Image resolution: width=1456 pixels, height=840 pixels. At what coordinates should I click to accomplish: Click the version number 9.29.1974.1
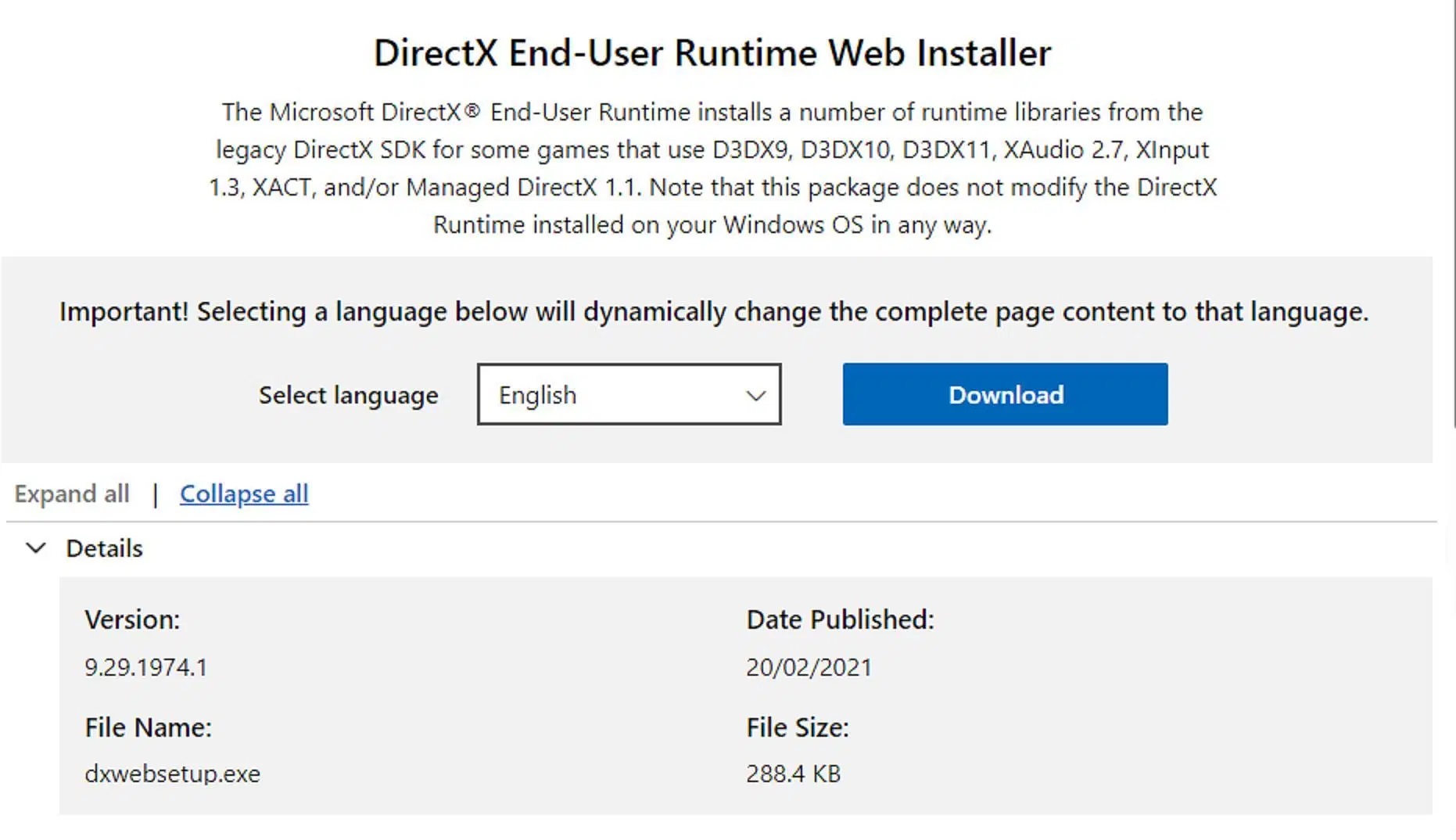pos(146,667)
